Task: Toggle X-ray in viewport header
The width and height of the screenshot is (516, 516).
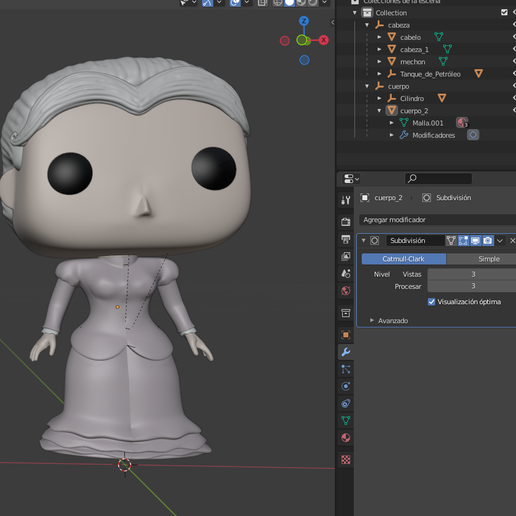Action: [x=262, y=3]
